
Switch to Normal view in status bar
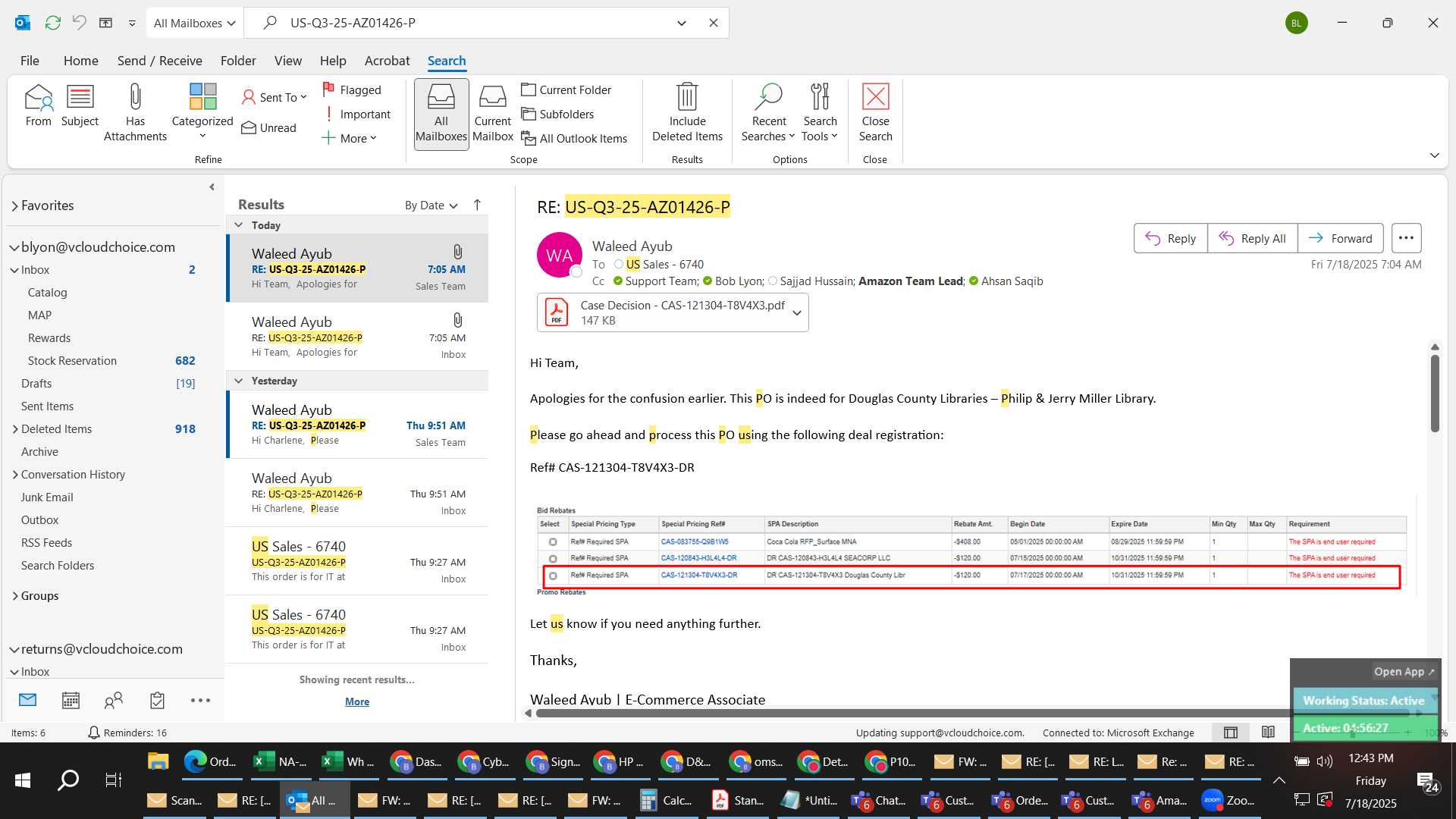coord(1231,733)
